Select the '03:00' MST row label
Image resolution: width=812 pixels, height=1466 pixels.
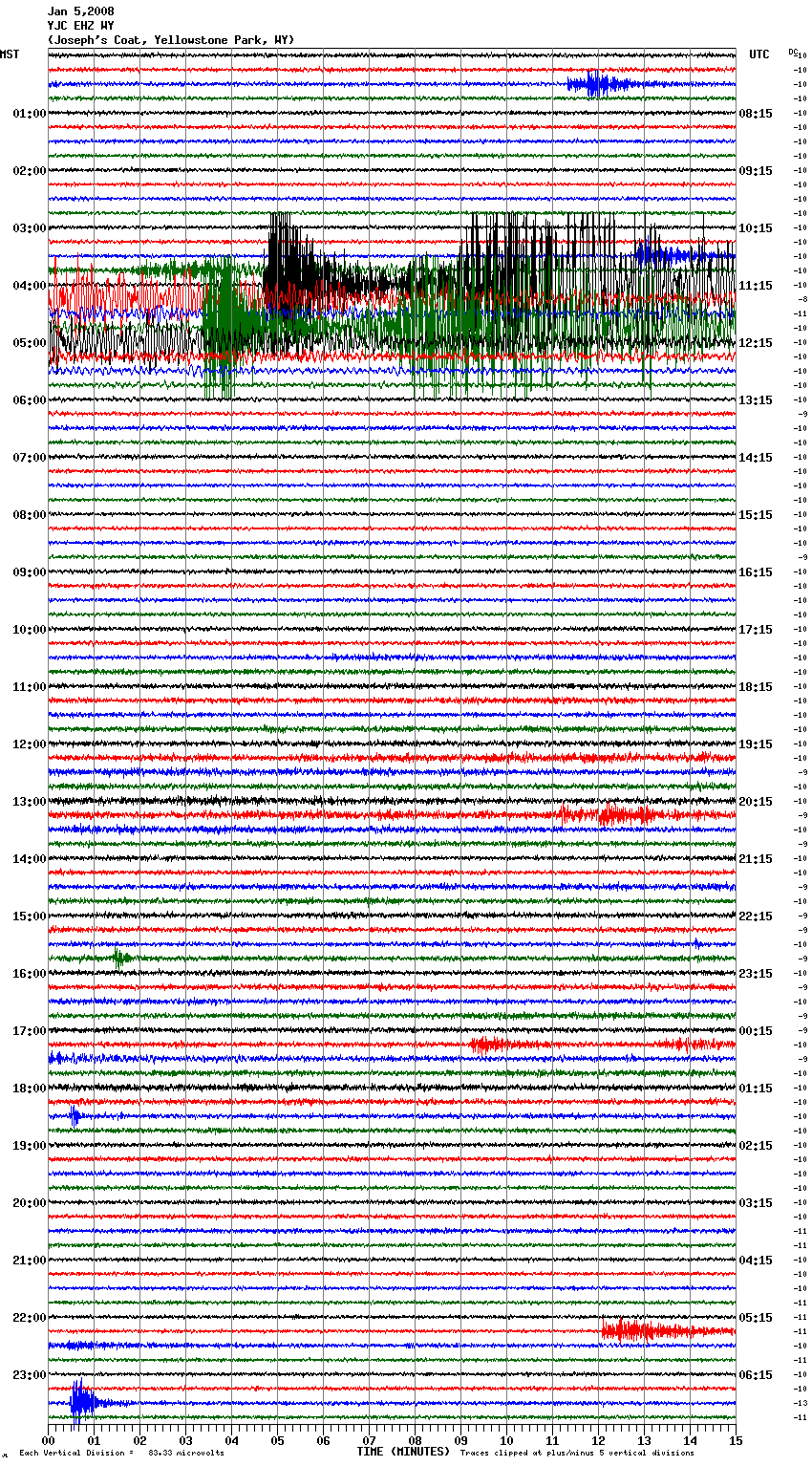[30, 228]
